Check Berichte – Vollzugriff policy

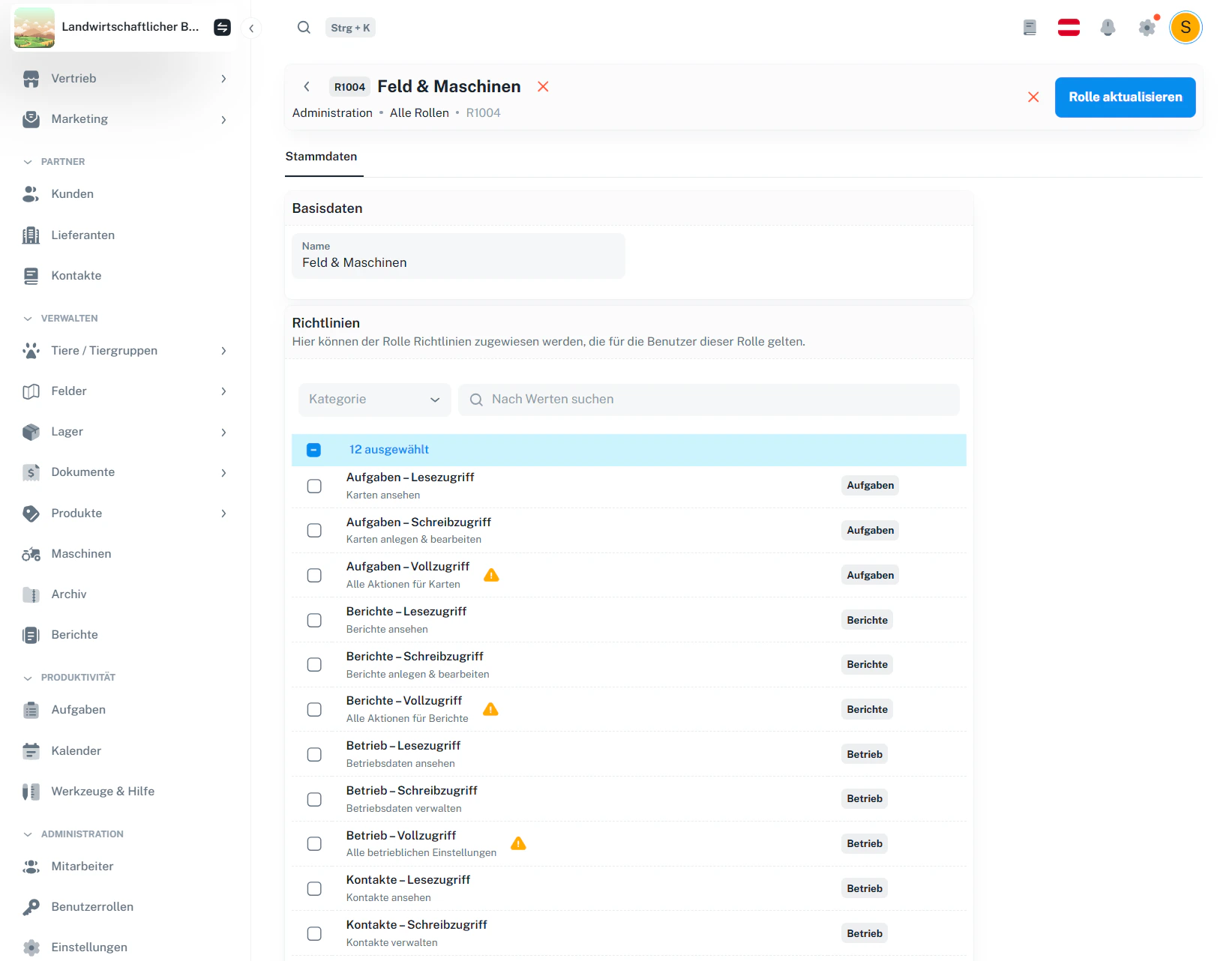click(x=314, y=709)
